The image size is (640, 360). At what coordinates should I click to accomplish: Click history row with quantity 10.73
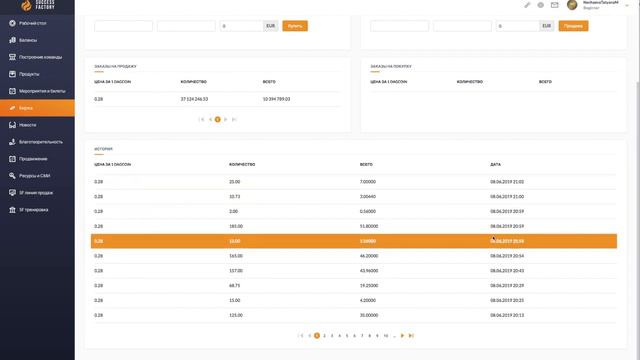[x=354, y=196]
